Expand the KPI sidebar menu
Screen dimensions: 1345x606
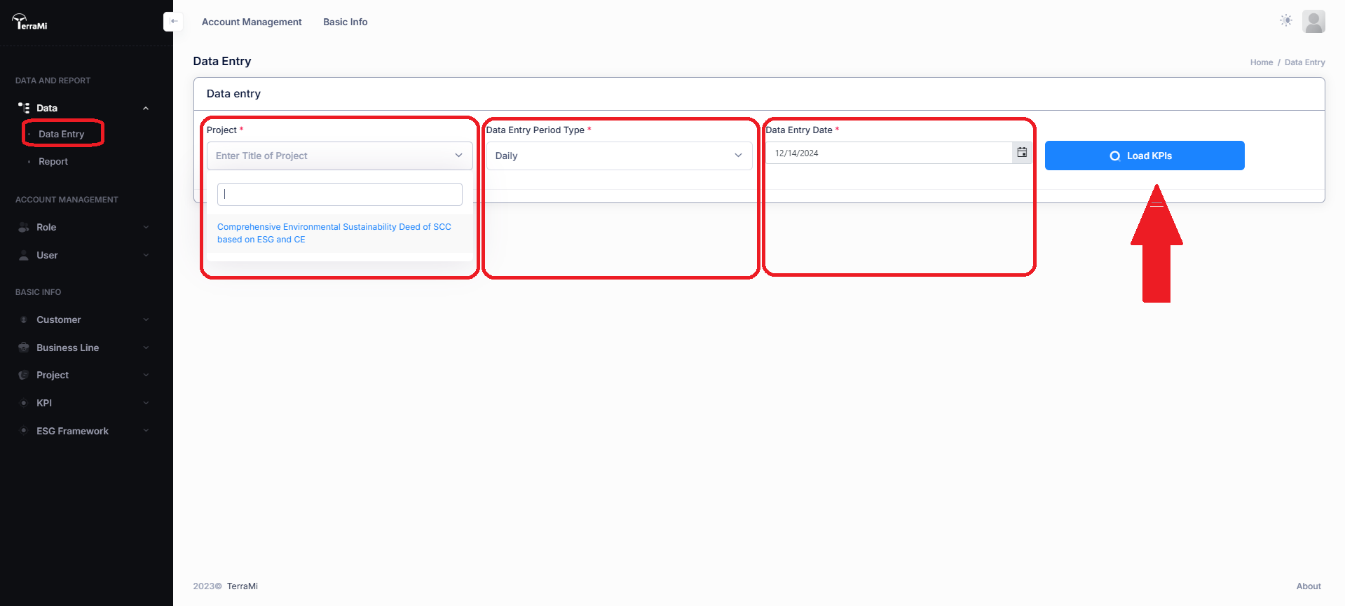pyautogui.click(x=146, y=403)
